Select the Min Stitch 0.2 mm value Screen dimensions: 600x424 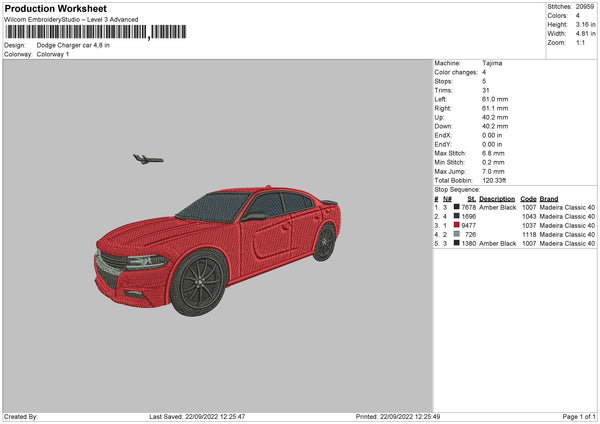493,162
